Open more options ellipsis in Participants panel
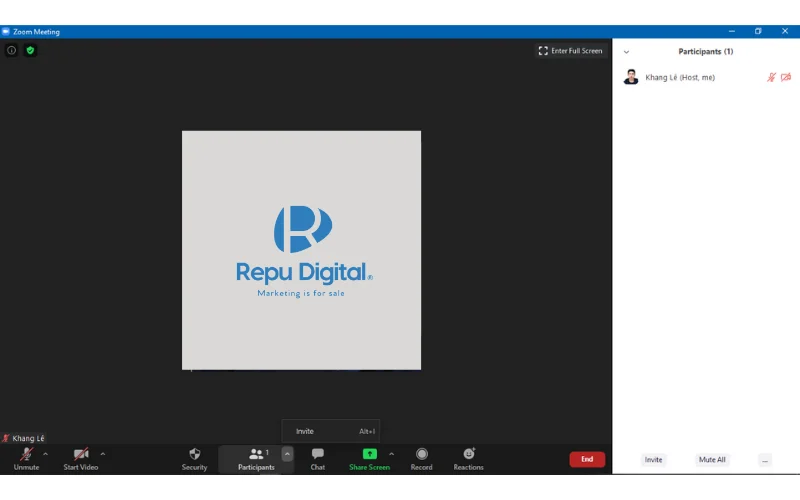 point(765,460)
